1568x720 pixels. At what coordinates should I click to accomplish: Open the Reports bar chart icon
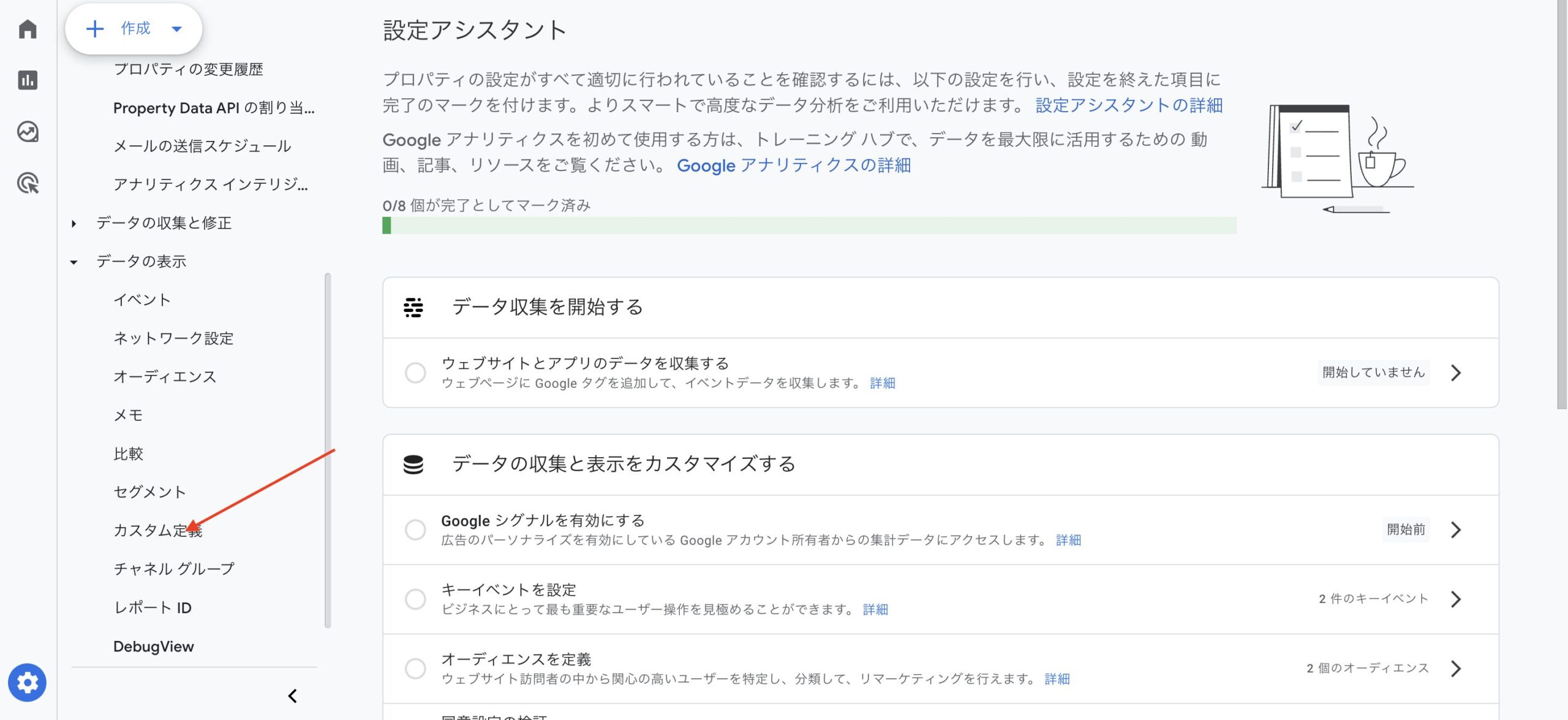pos(28,80)
